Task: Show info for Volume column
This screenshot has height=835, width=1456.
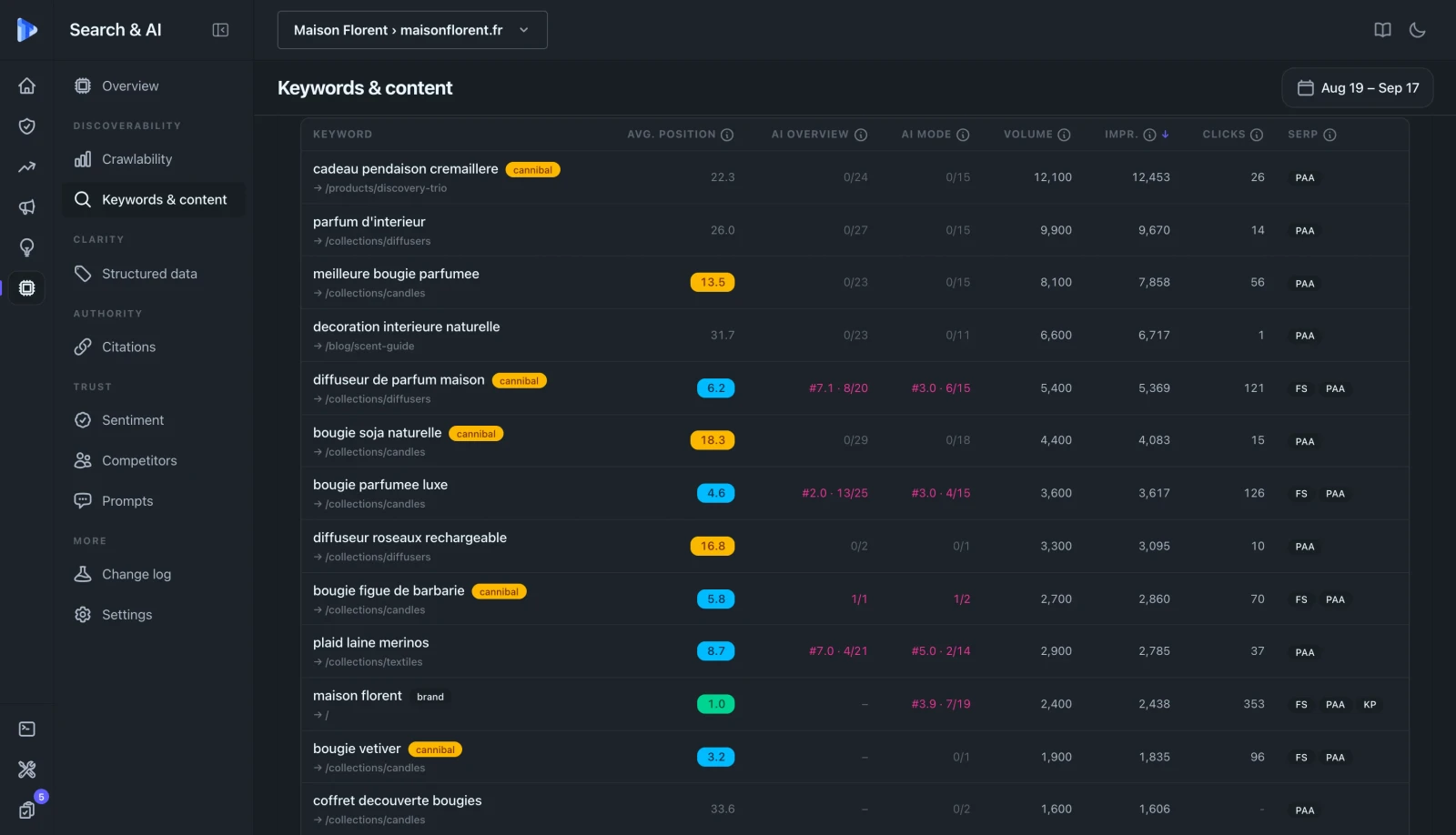Action: click(1064, 135)
